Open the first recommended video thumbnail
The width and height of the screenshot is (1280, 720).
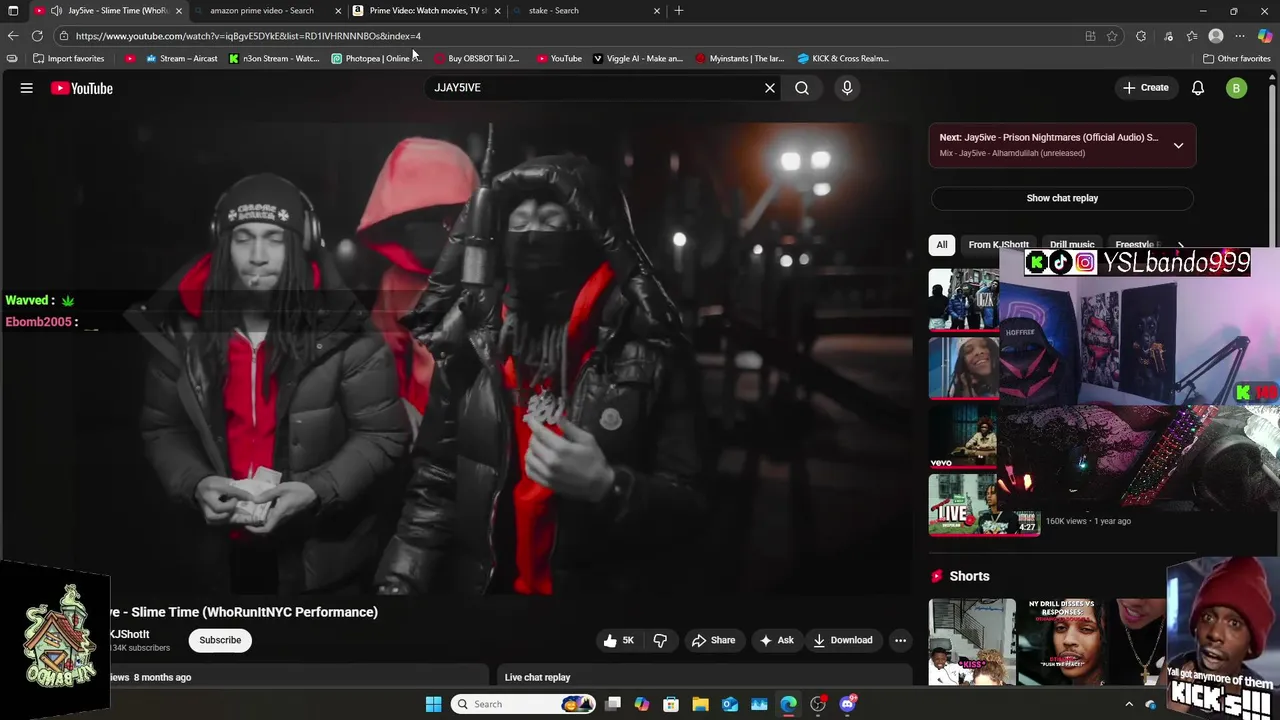tap(963, 299)
